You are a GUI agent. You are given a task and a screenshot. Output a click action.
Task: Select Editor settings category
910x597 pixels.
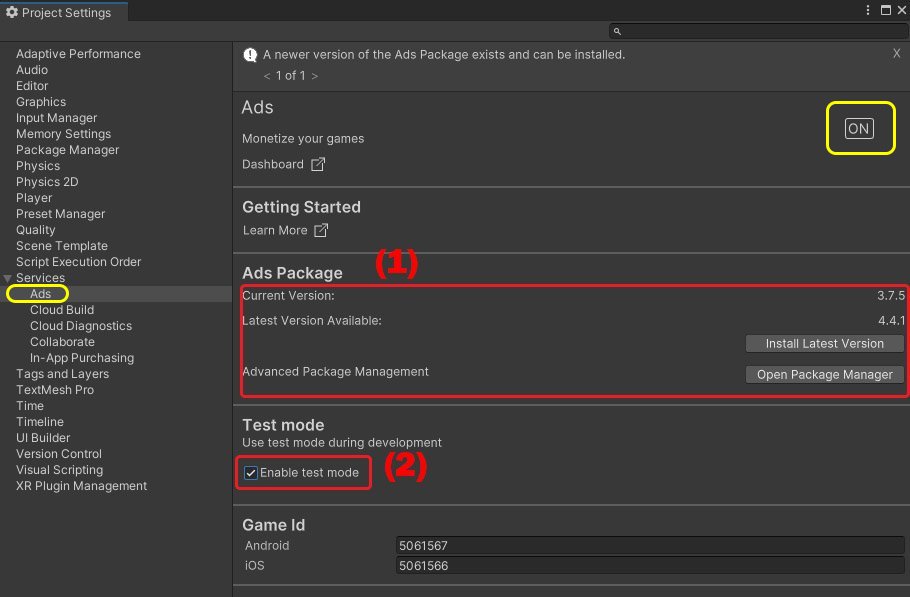coord(32,86)
